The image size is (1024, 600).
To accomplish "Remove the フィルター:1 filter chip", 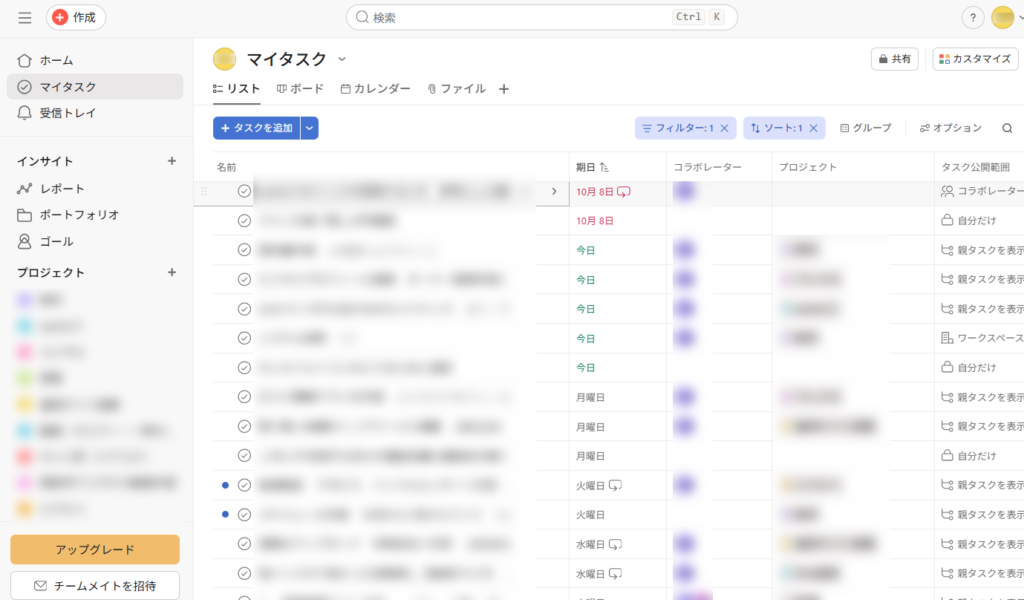I will (x=725, y=128).
